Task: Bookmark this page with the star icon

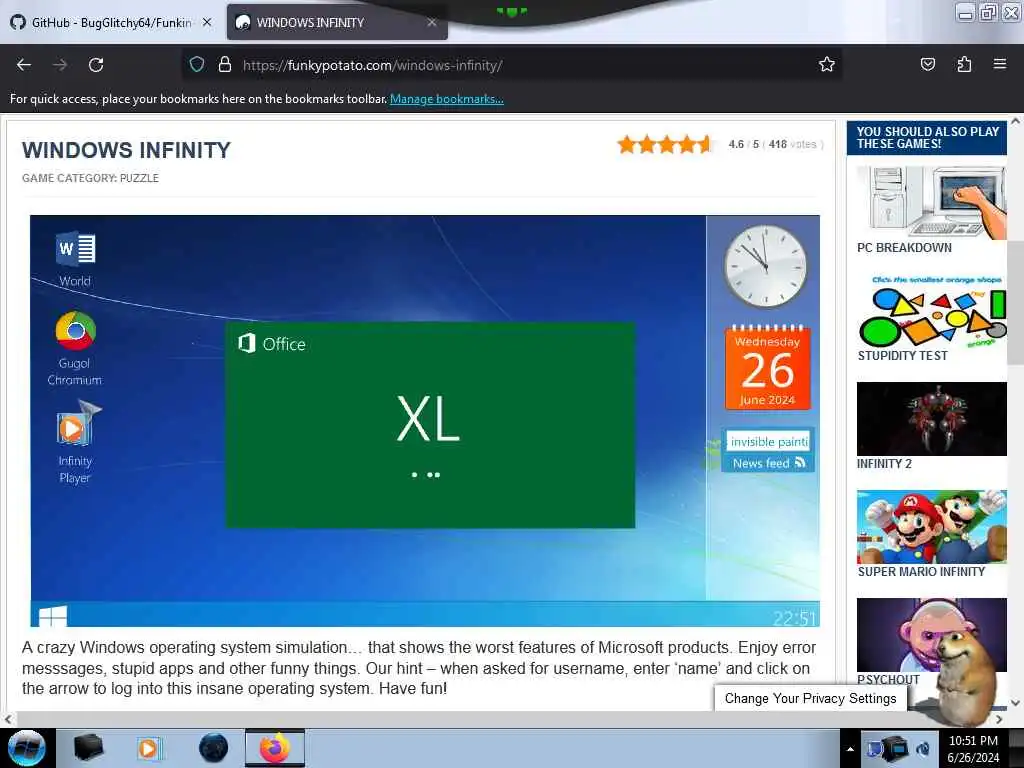Action: (827, 64)
